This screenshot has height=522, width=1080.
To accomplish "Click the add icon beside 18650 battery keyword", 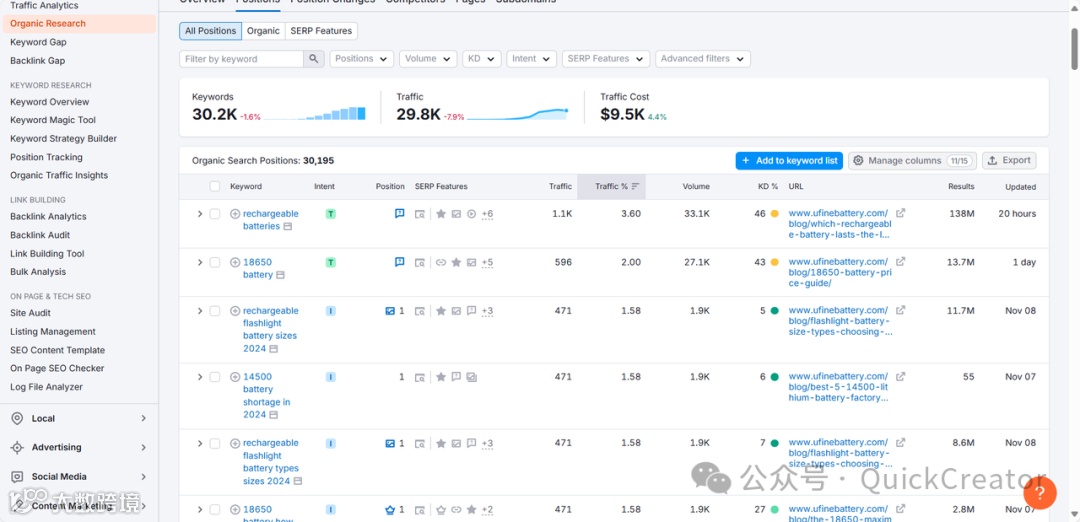I will click(235, 262).
